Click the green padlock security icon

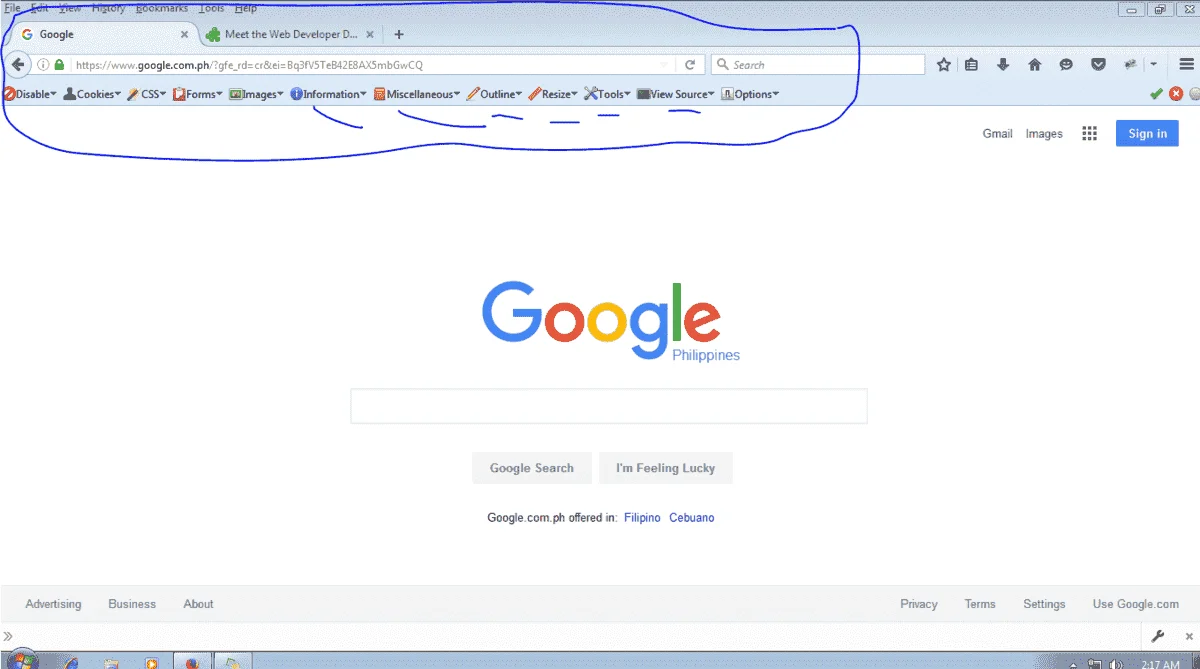59,65
